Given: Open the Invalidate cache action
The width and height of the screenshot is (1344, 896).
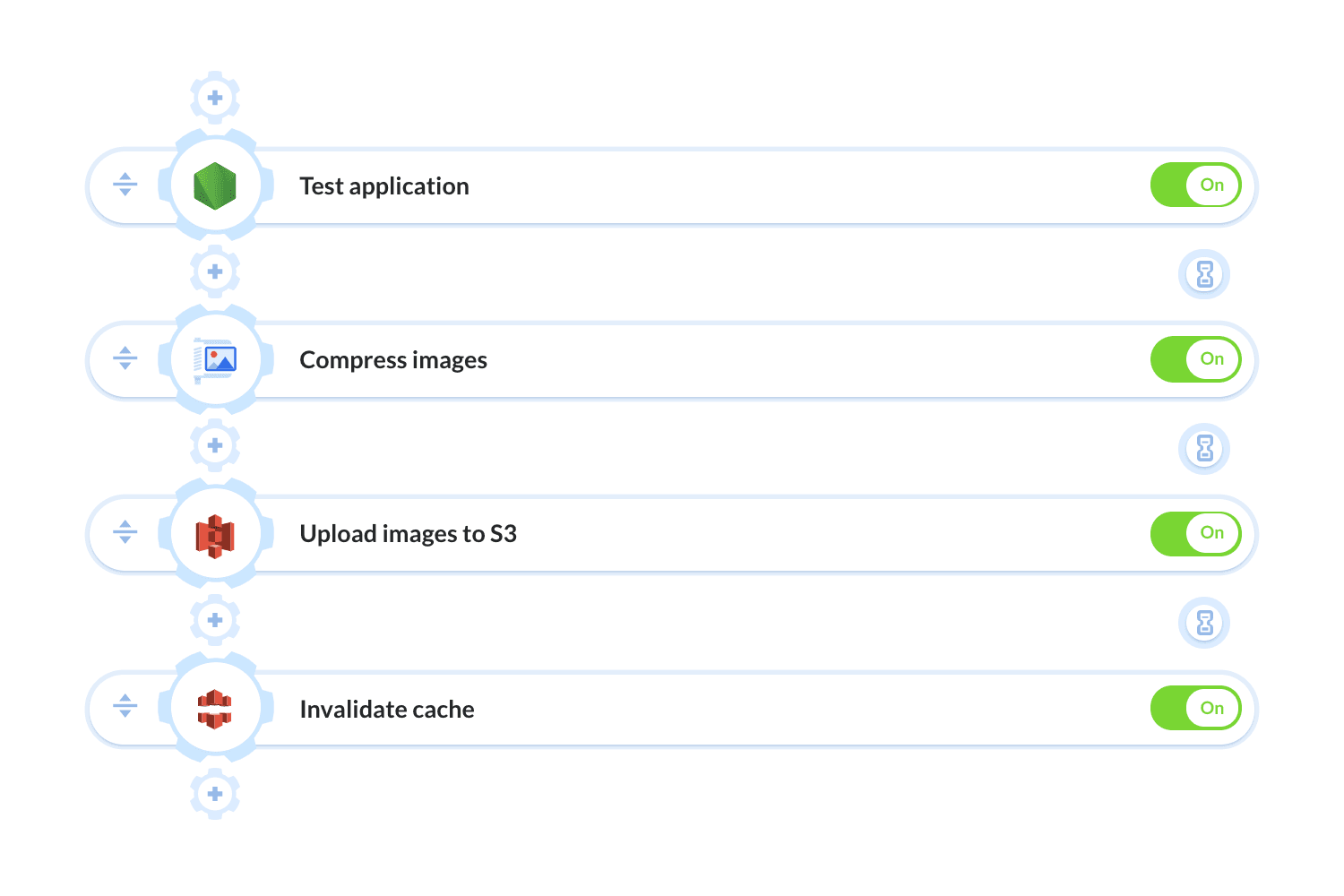Looking at the screenshot, I should coord(387,710).
